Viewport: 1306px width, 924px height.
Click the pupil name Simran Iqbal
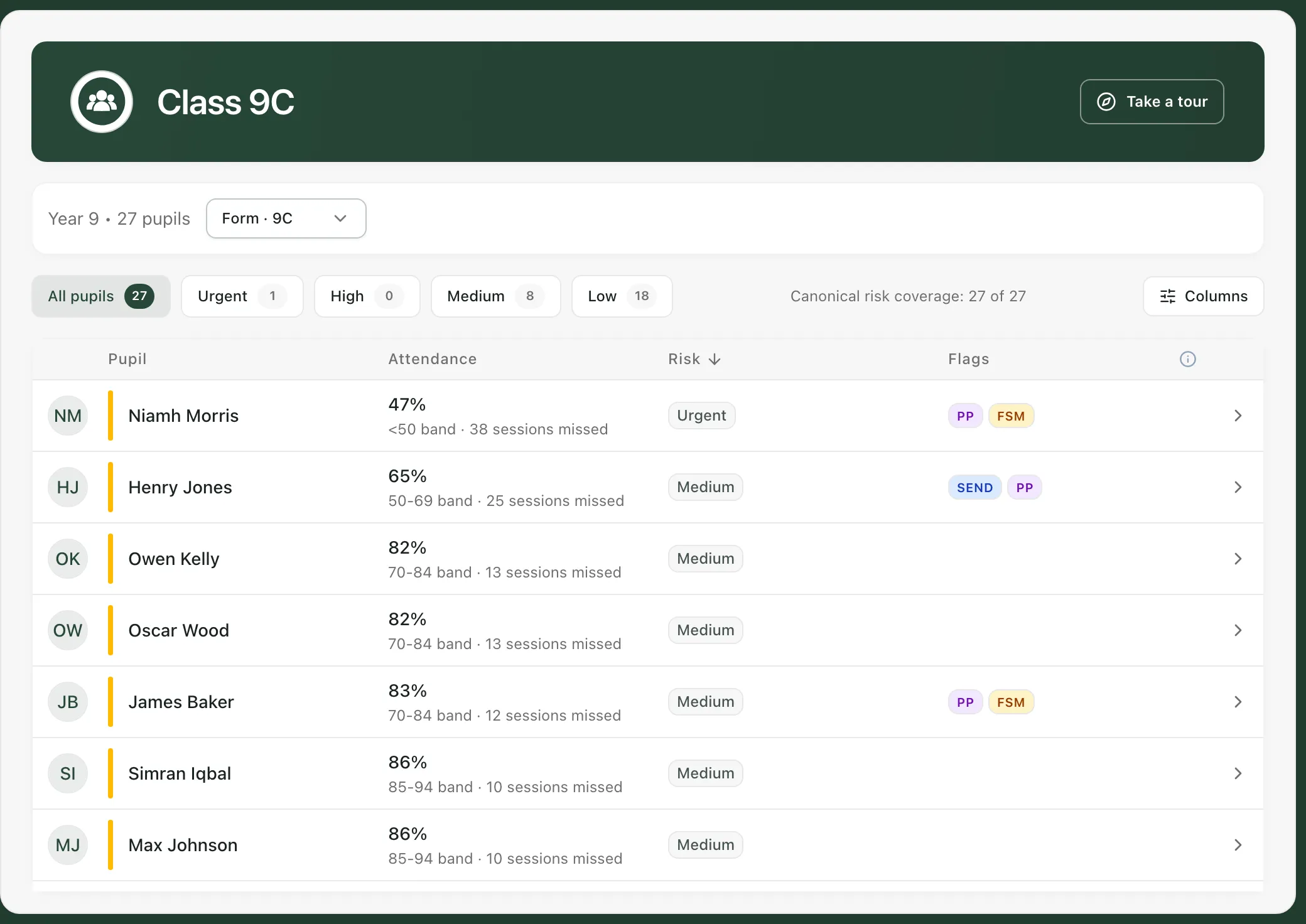[x=180, y=773]
